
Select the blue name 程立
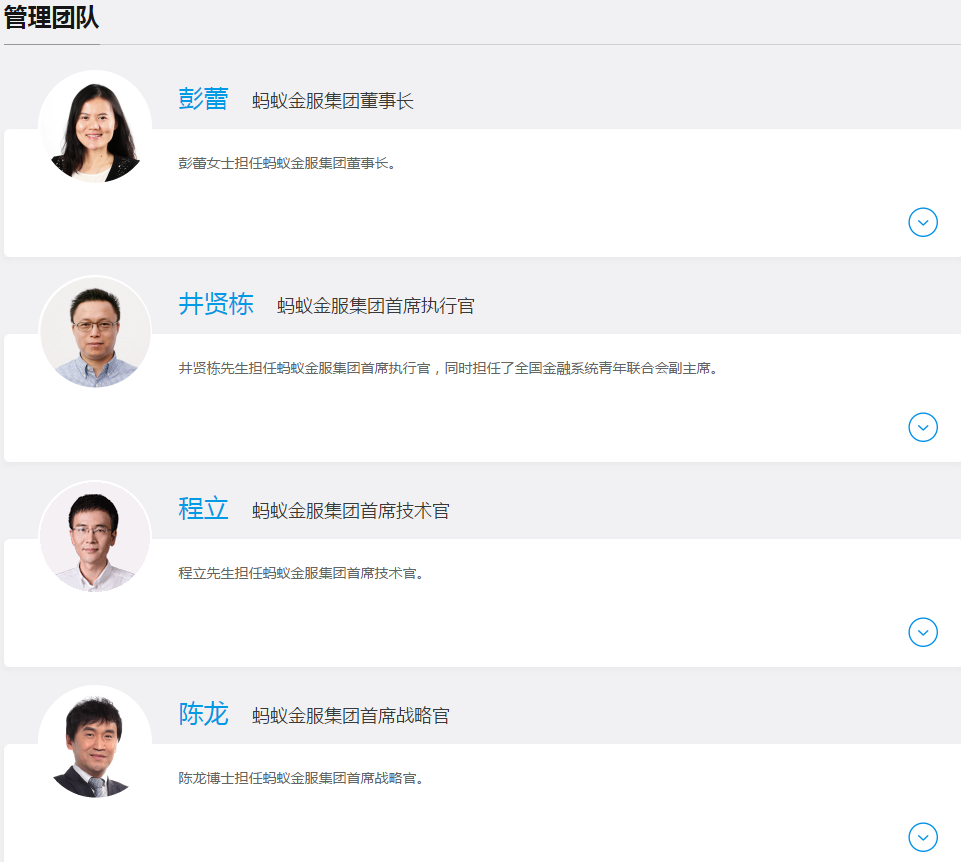pos(203,509)
